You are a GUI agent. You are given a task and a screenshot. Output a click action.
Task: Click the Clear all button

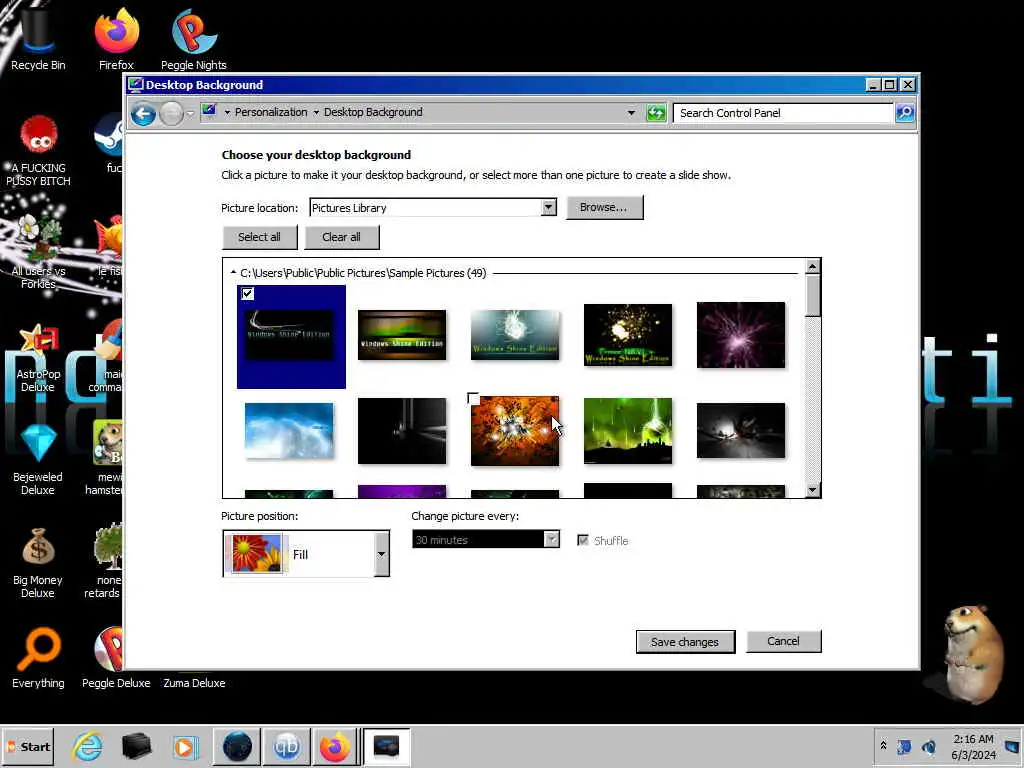click(342, 237)
